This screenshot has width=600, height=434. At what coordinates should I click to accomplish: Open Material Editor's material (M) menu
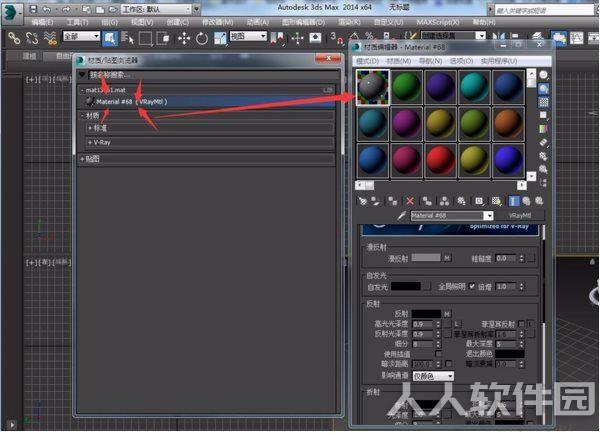click(399, 61)
